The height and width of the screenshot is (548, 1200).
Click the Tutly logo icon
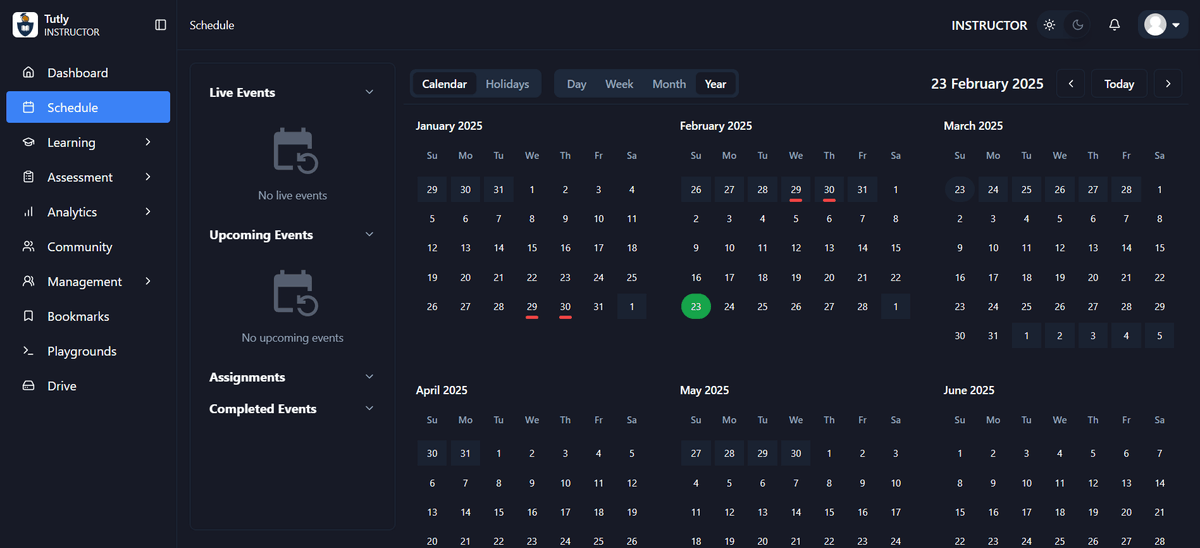pos(25,25)
